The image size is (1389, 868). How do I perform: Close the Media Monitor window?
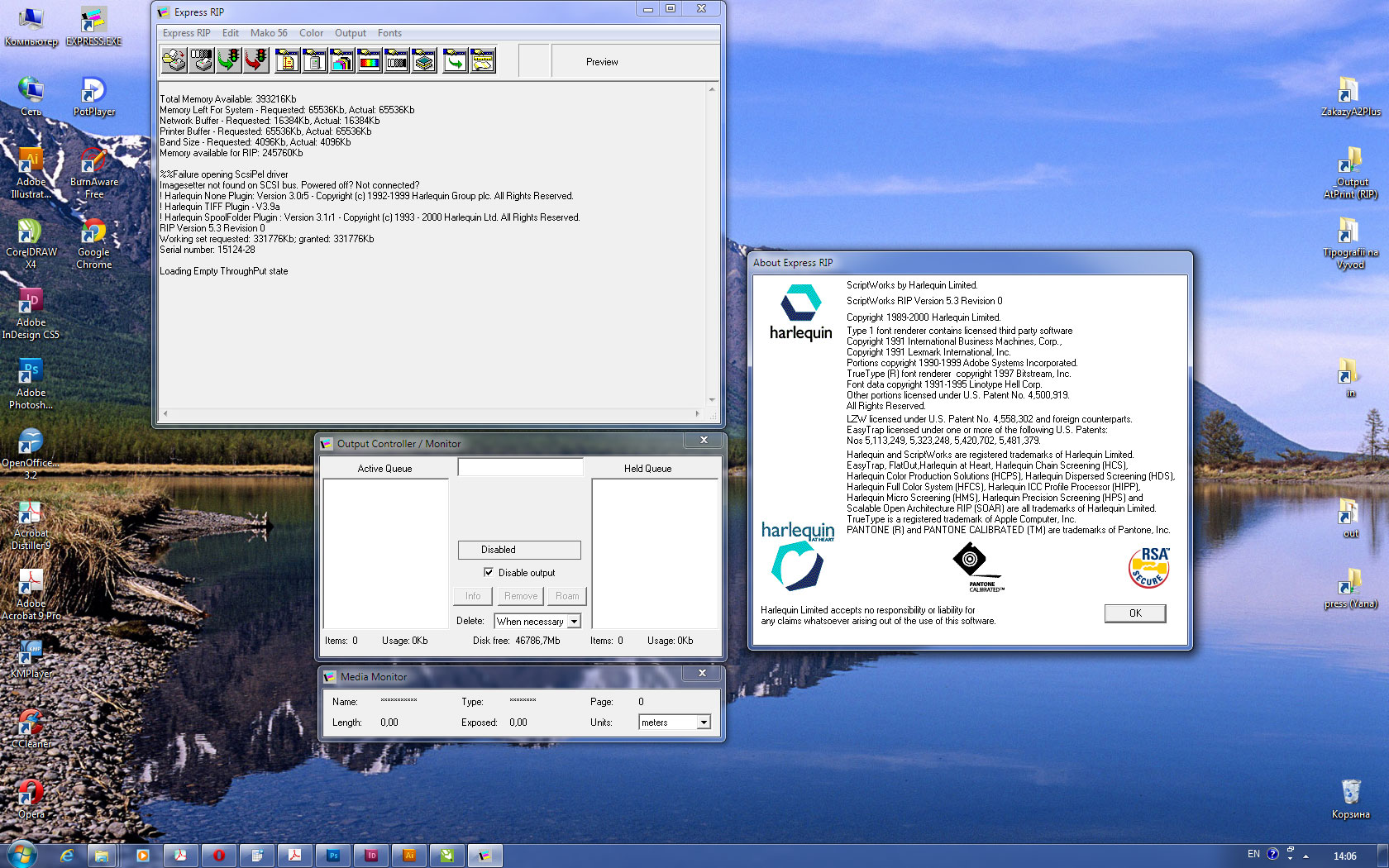pyautogui.click(x=702, y=674)
